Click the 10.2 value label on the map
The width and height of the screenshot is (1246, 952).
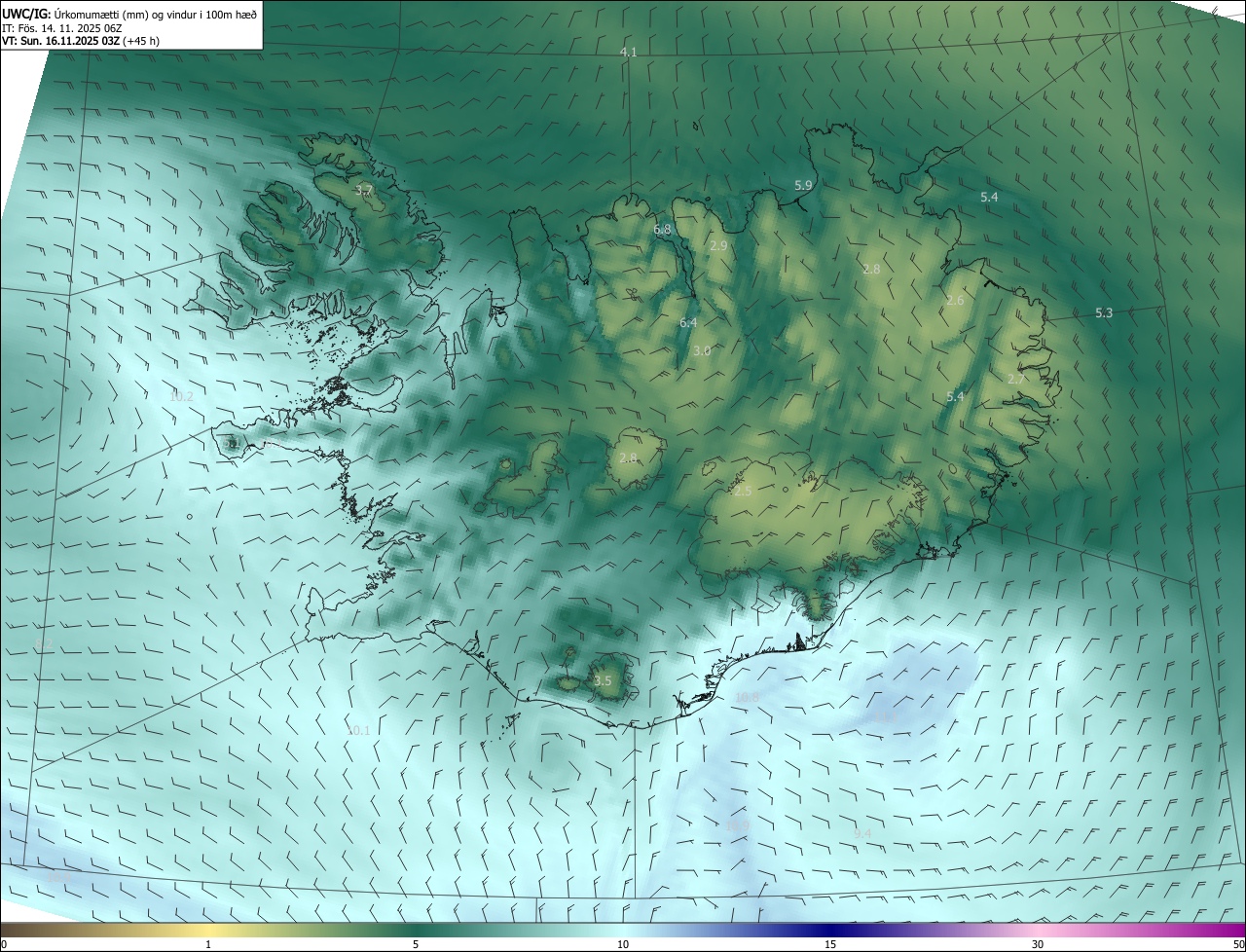tap(182, 396)
